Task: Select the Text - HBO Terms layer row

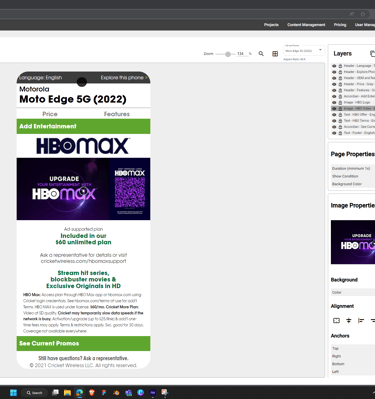Action: tap(353, 121)
